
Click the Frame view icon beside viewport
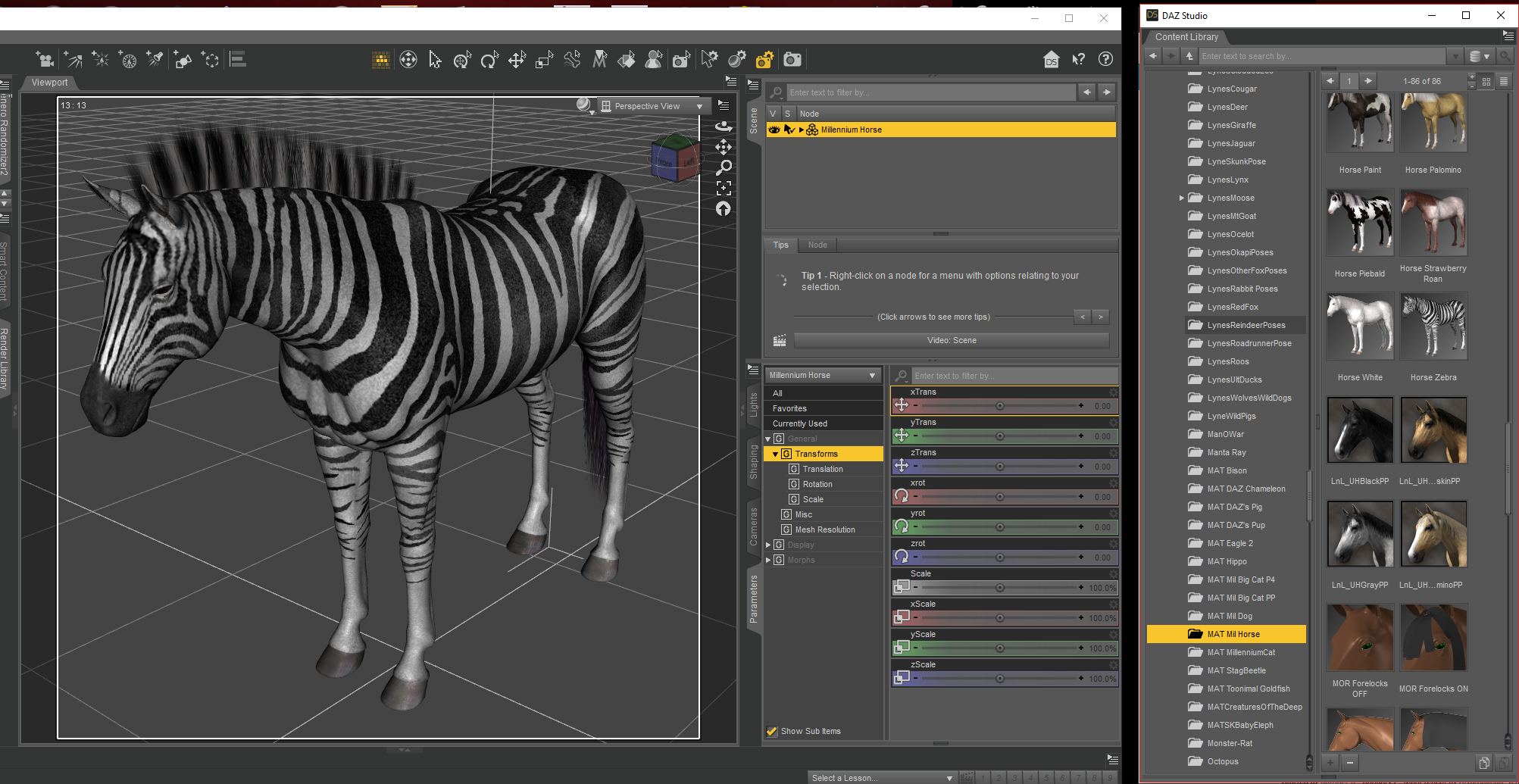coord(724,187)
